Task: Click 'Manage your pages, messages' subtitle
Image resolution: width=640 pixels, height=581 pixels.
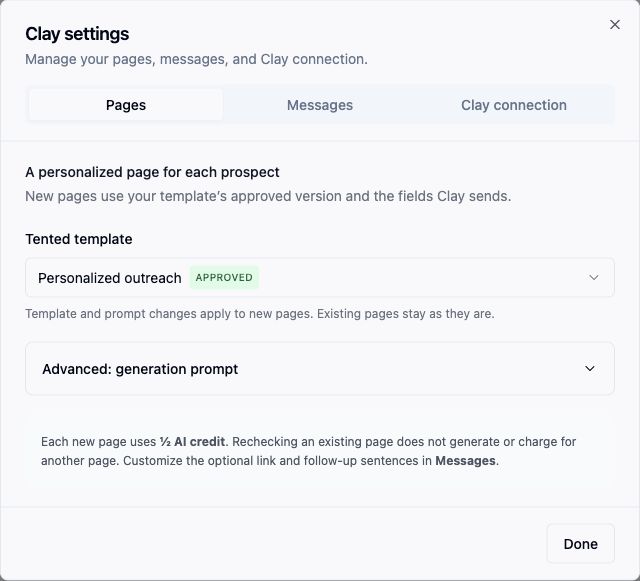Action: coord(196,59)
